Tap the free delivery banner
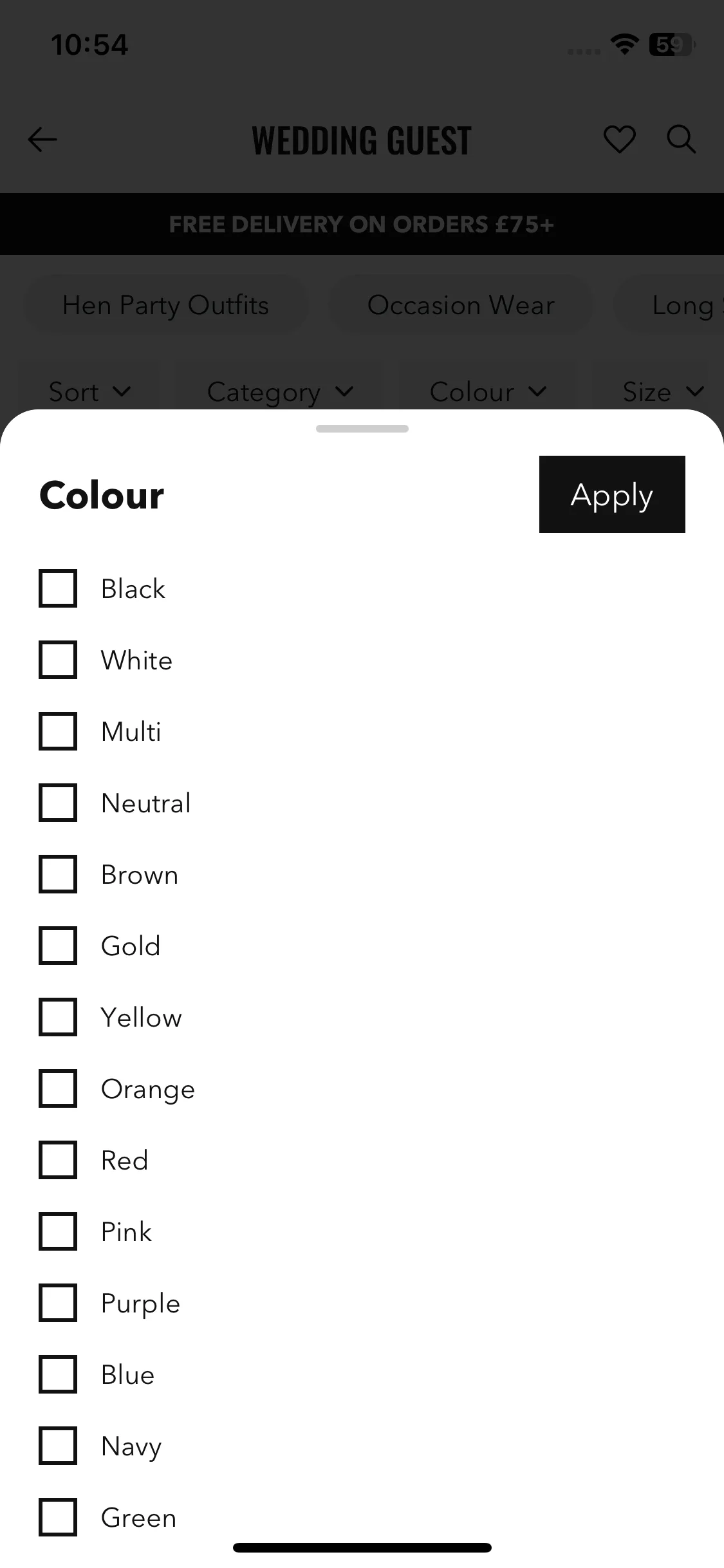 (362, 224)
